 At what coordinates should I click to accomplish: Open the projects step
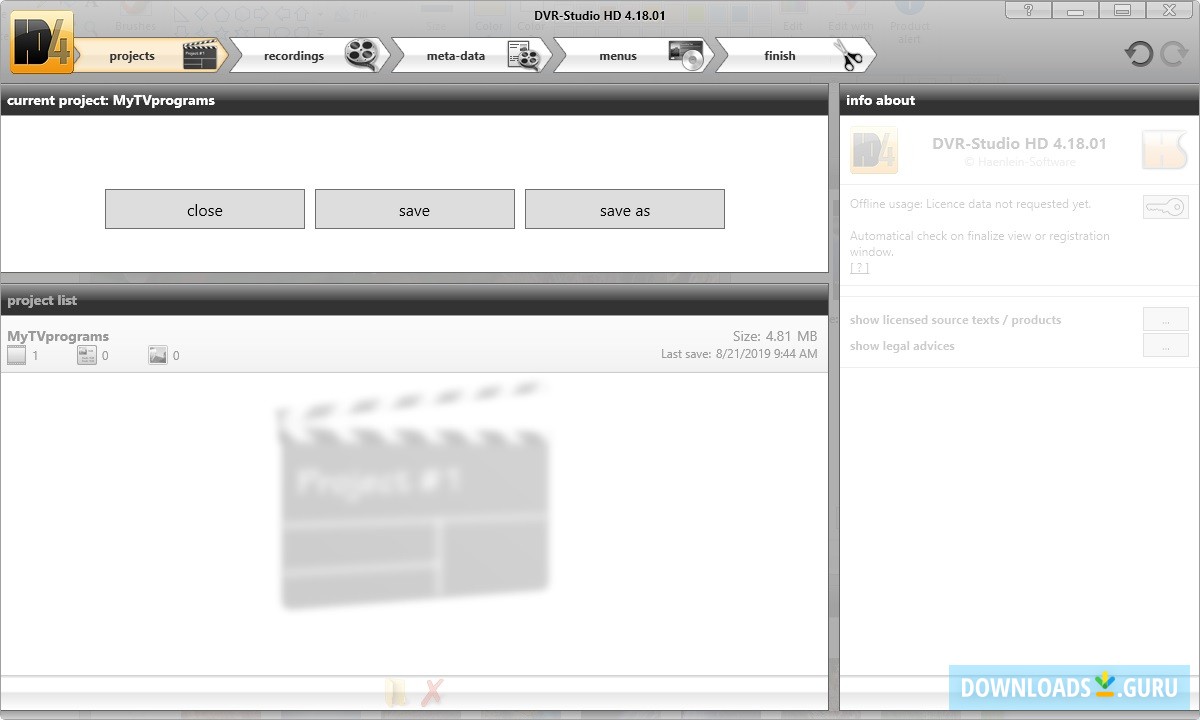[152, 55]
